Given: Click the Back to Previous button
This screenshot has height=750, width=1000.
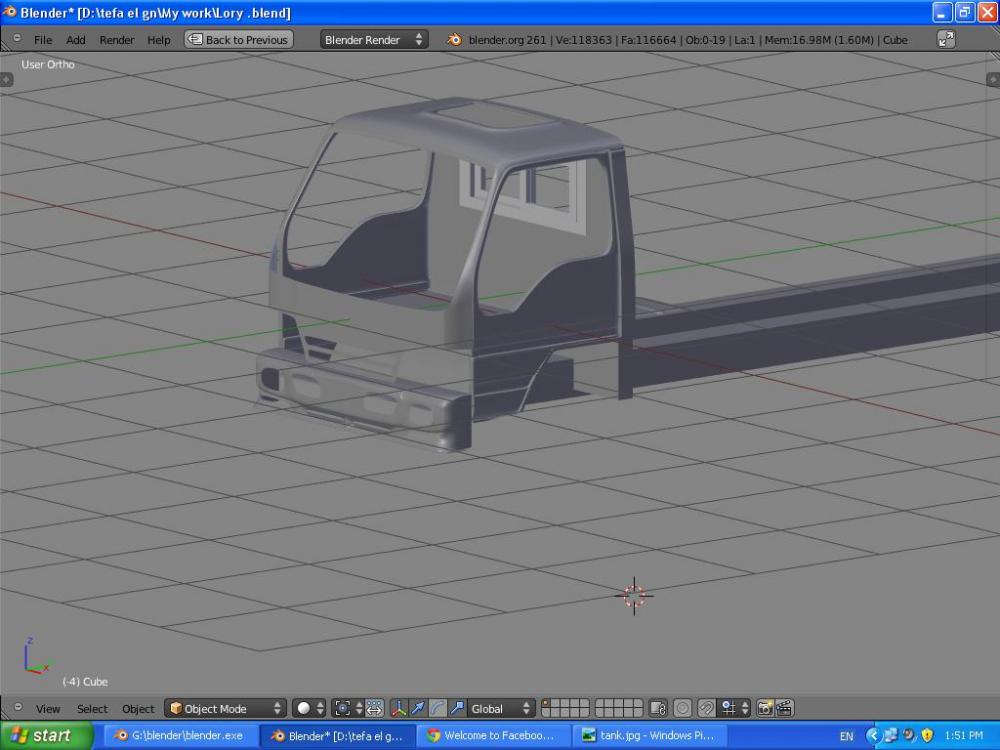Looking at the screenshot, I should pyautogui.click(x=238, y=40).
